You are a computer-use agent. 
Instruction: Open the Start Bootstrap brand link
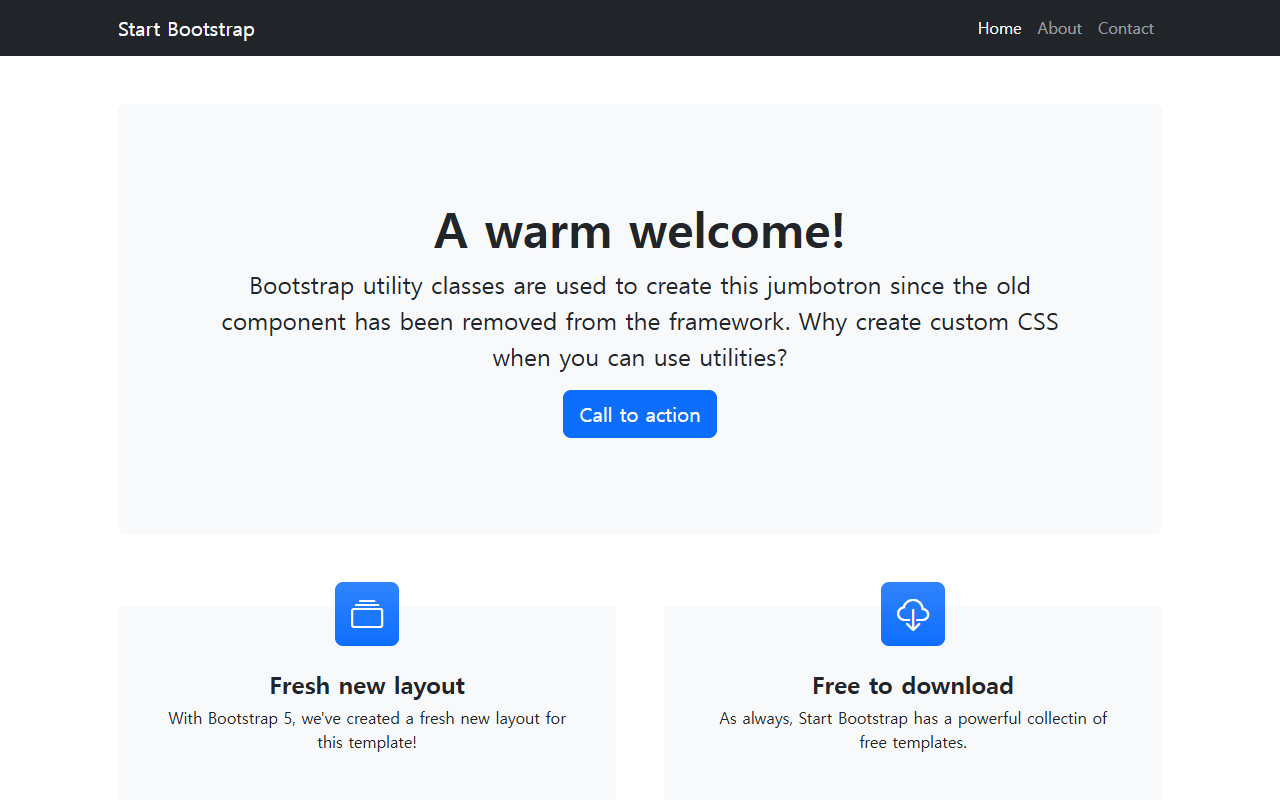186,29
